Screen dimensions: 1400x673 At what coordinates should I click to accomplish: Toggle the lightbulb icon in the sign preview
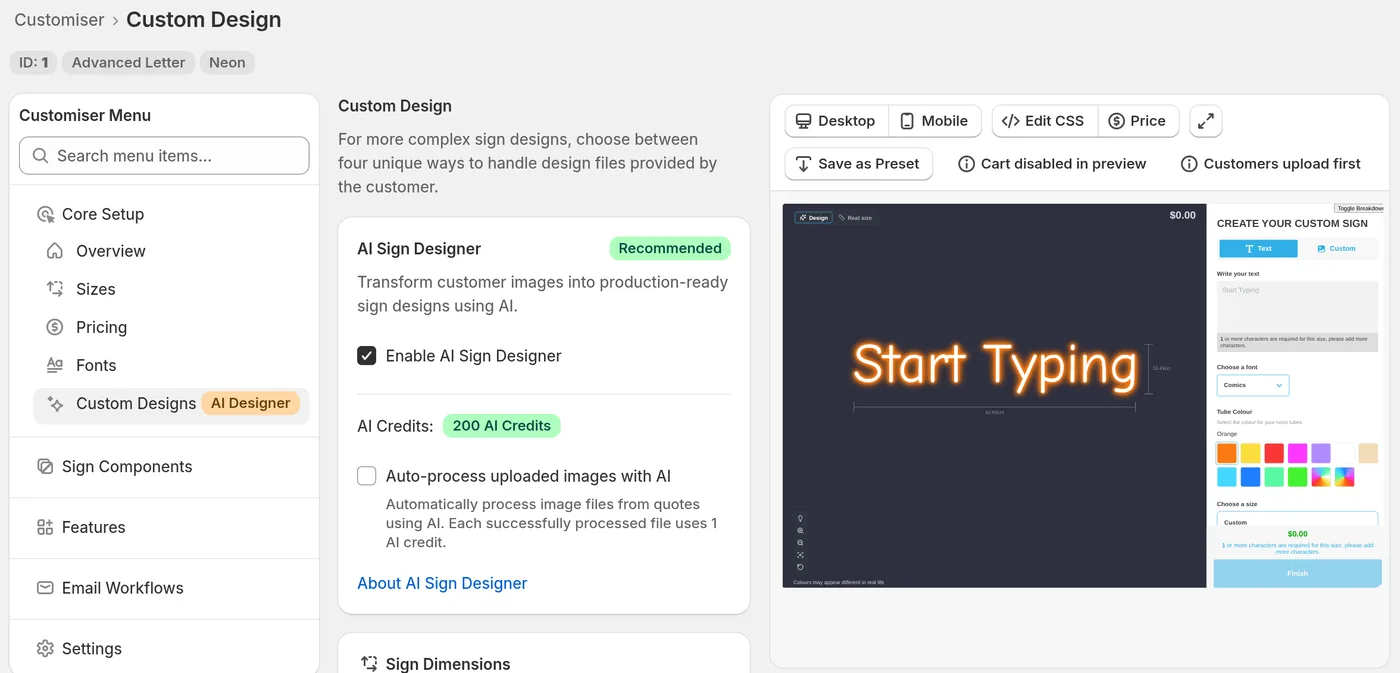[x=800, y=518]
